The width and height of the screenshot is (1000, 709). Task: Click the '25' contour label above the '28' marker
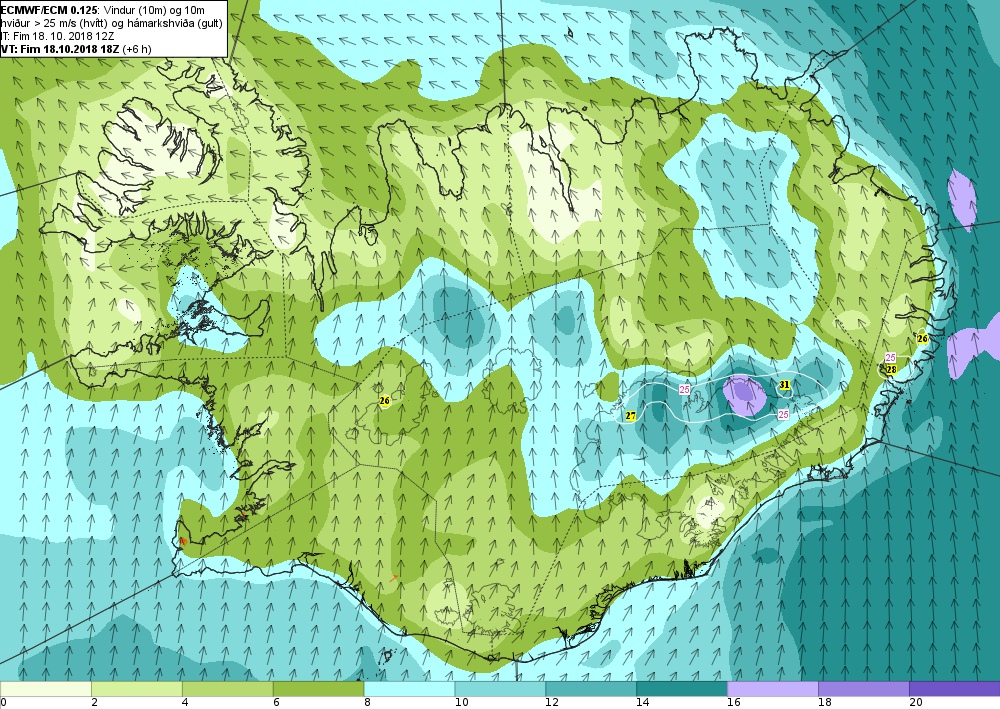(x=891, y=358)
